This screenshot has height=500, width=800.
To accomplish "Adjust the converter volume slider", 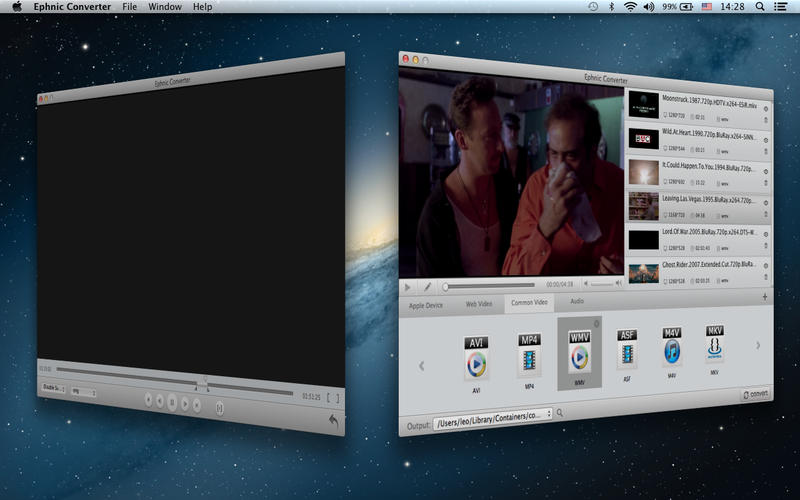I will (x=602, y=283).
